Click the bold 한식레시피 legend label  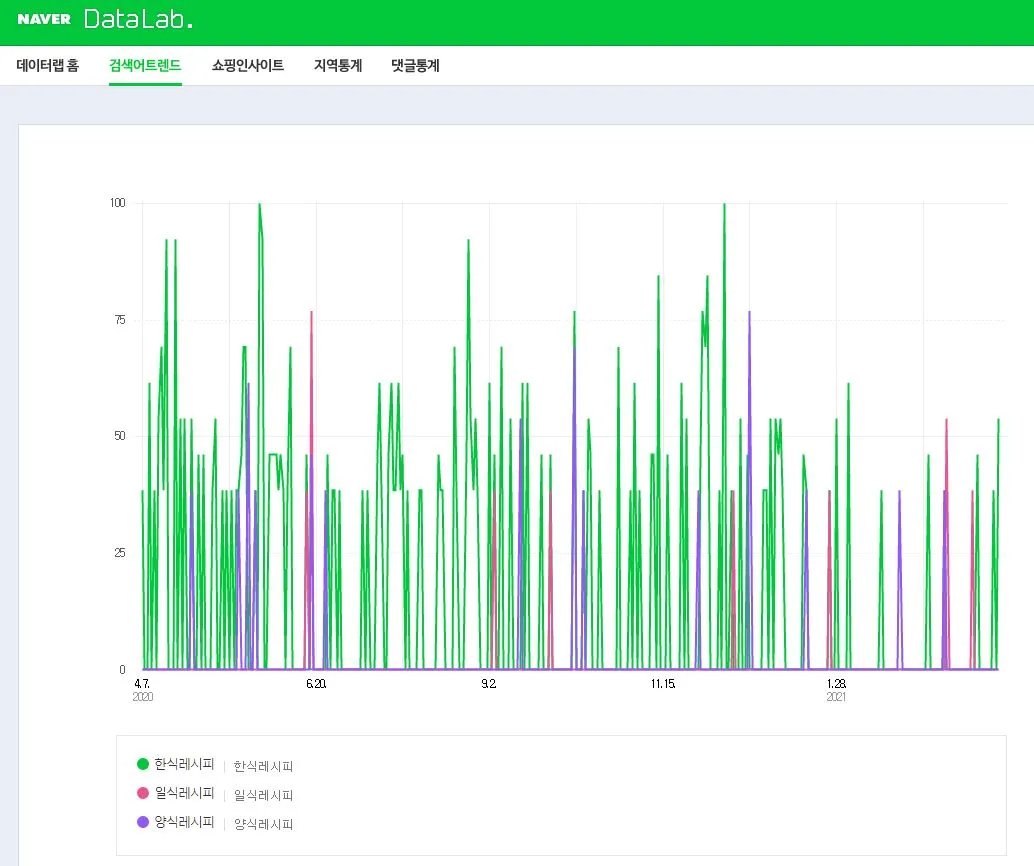185,764
